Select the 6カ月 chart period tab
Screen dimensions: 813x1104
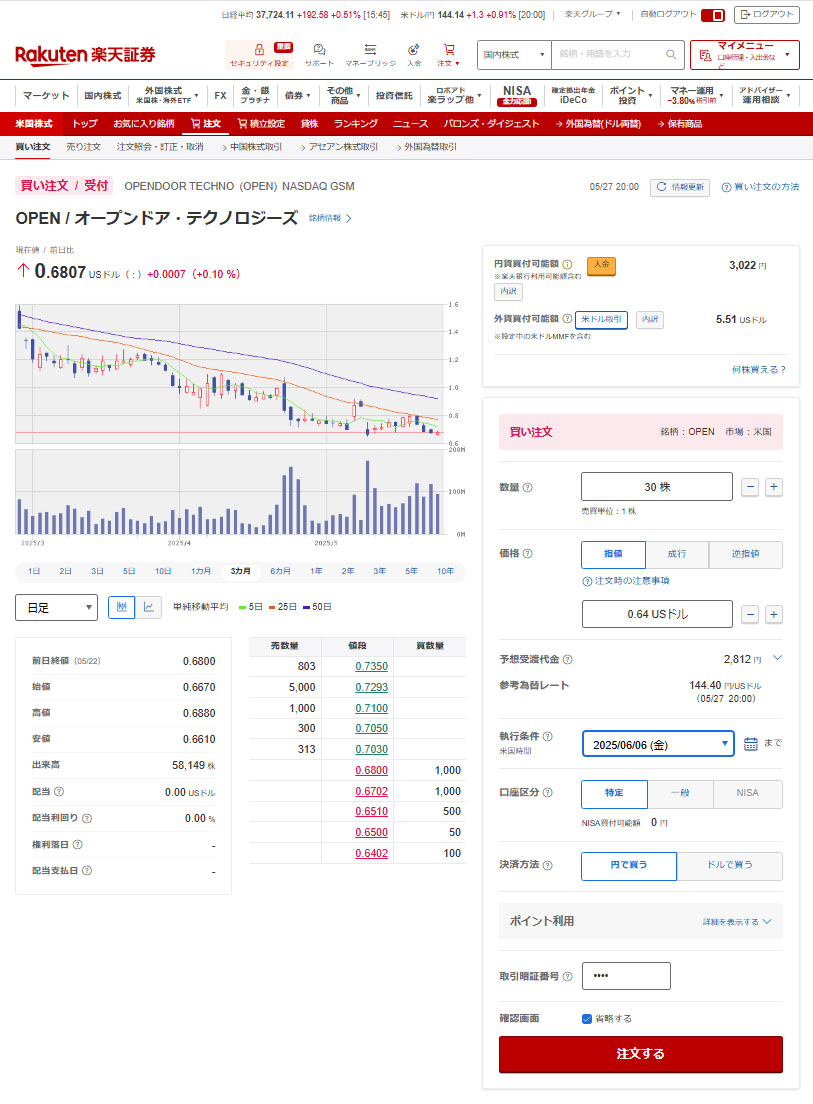(x=280, y=571)
